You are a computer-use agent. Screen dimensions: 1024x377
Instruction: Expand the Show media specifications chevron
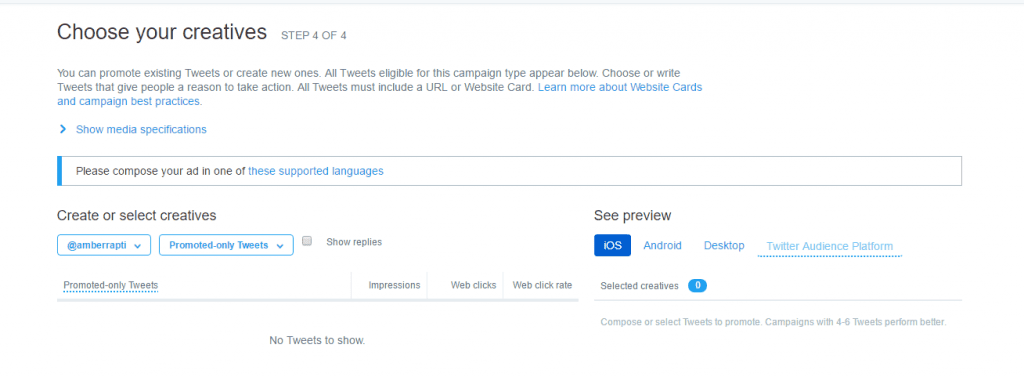[x=63, y=129]
